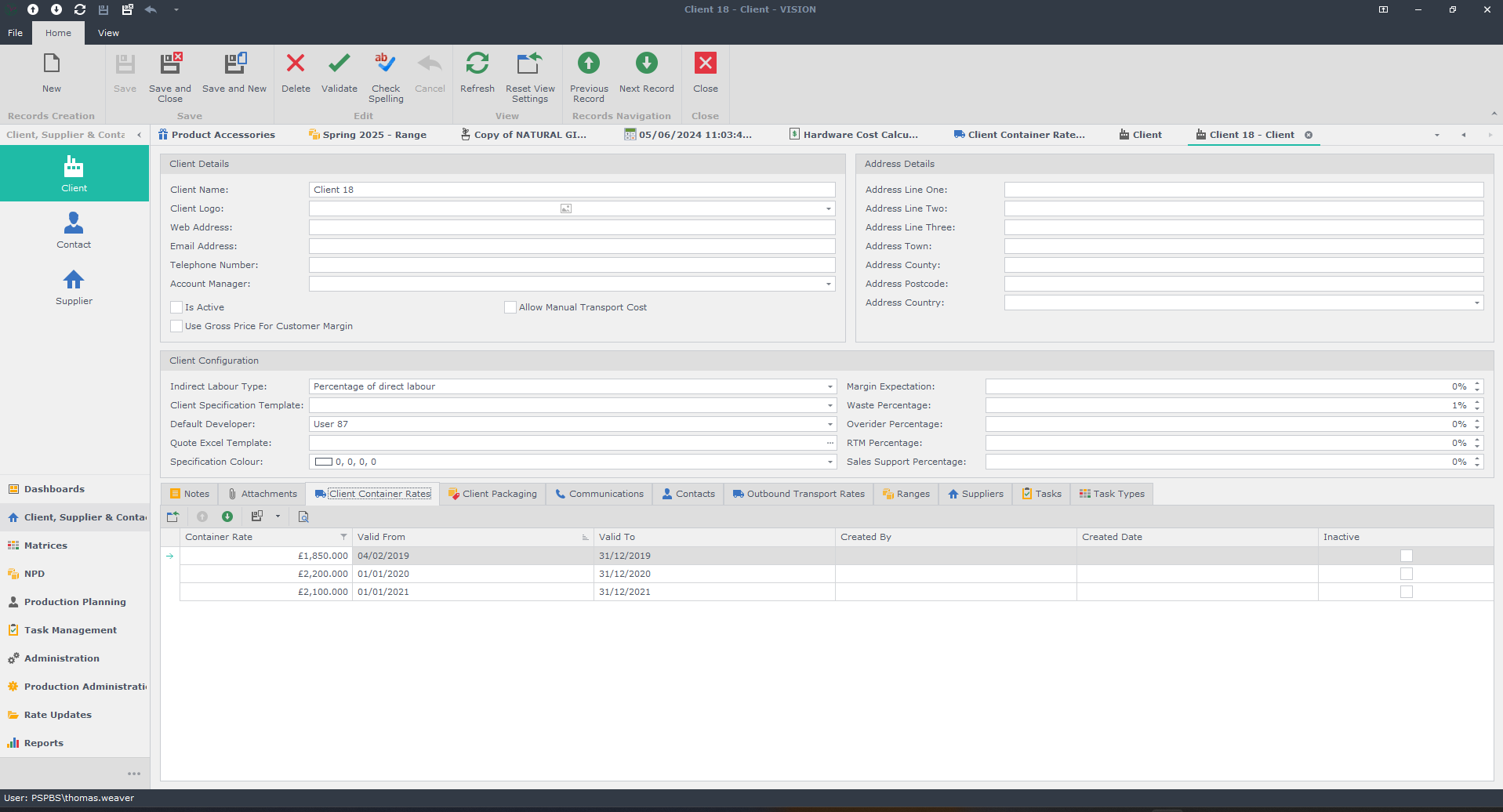1503x812 pixels.
Task: Click the quick access refresh icon in title bar
Action: coord(80,9)
